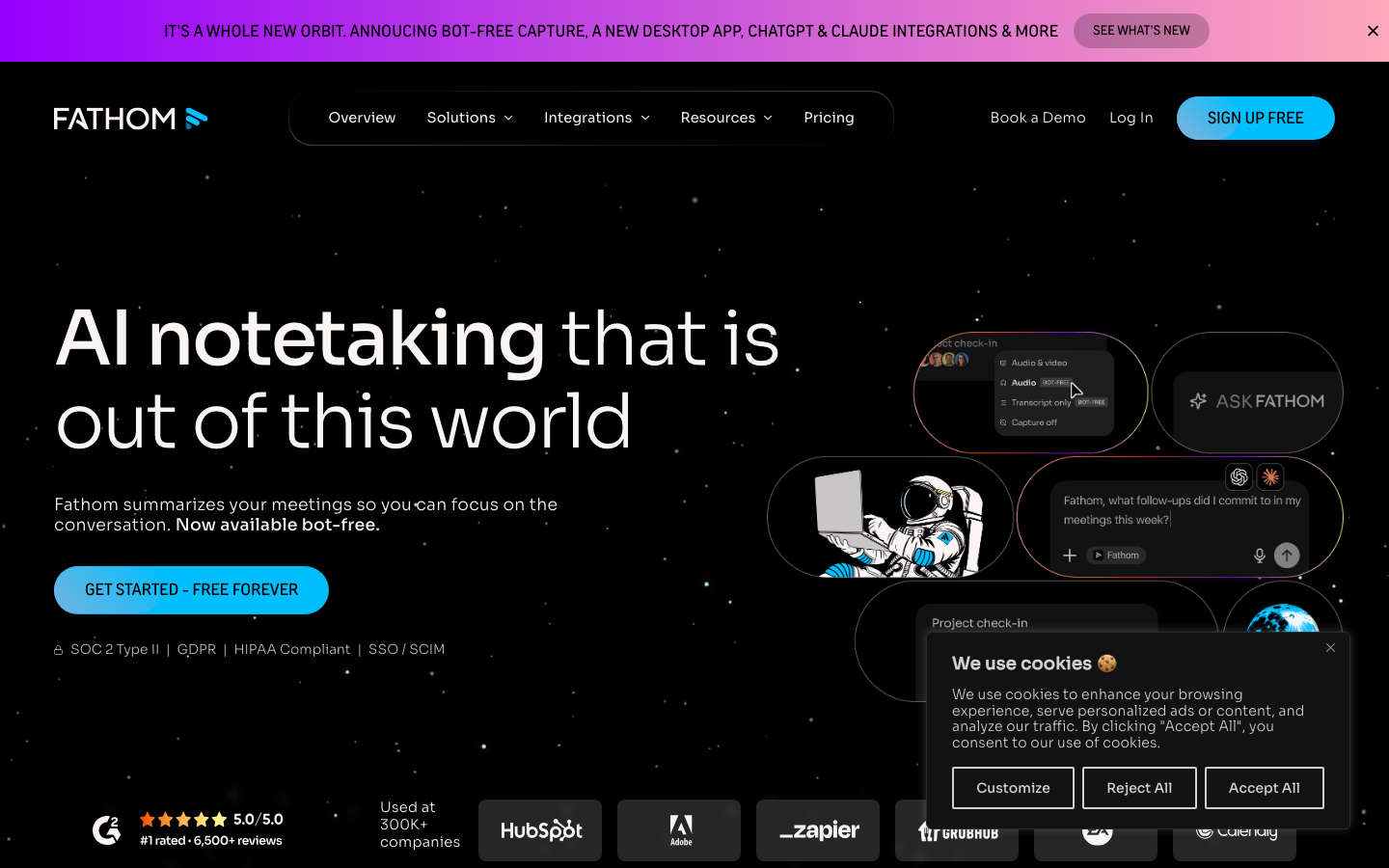Click the plus icon in prompt box
This screenshot has width=1389, height=868.
pyautogui.click(x=1070, y=556)
